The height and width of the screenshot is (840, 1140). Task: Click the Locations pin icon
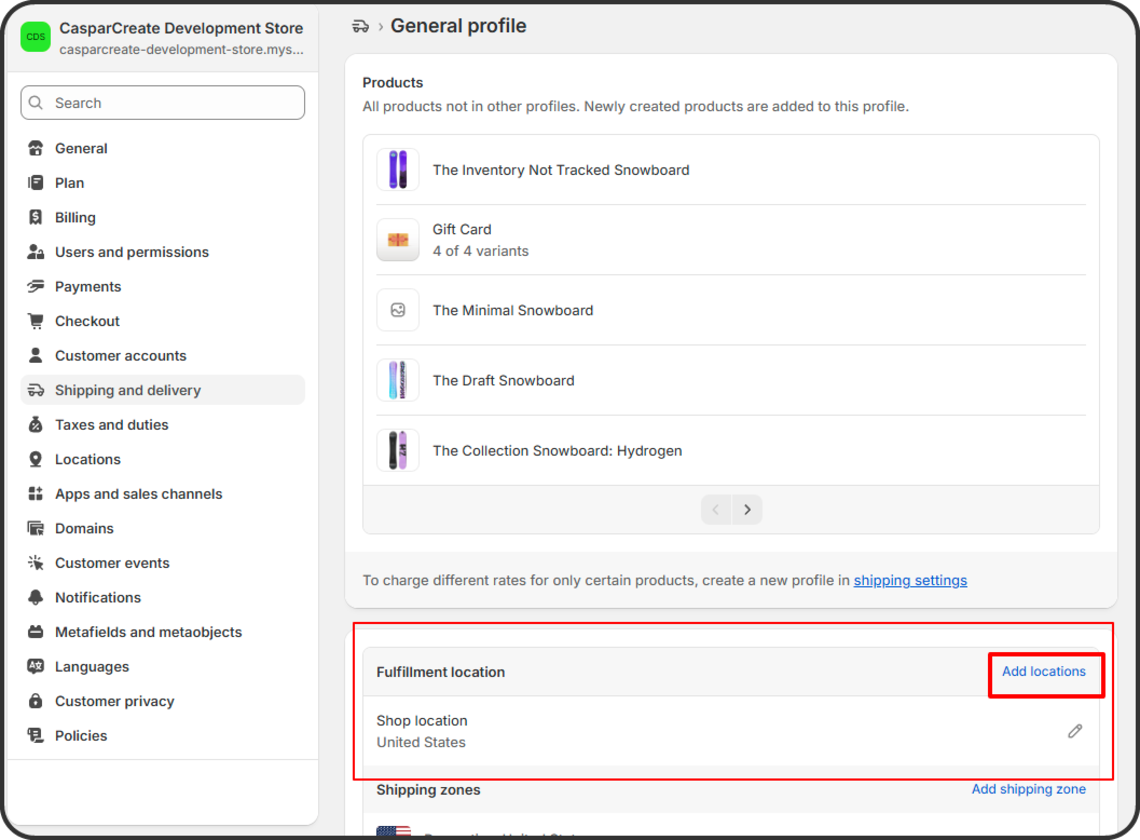(36, 459)
